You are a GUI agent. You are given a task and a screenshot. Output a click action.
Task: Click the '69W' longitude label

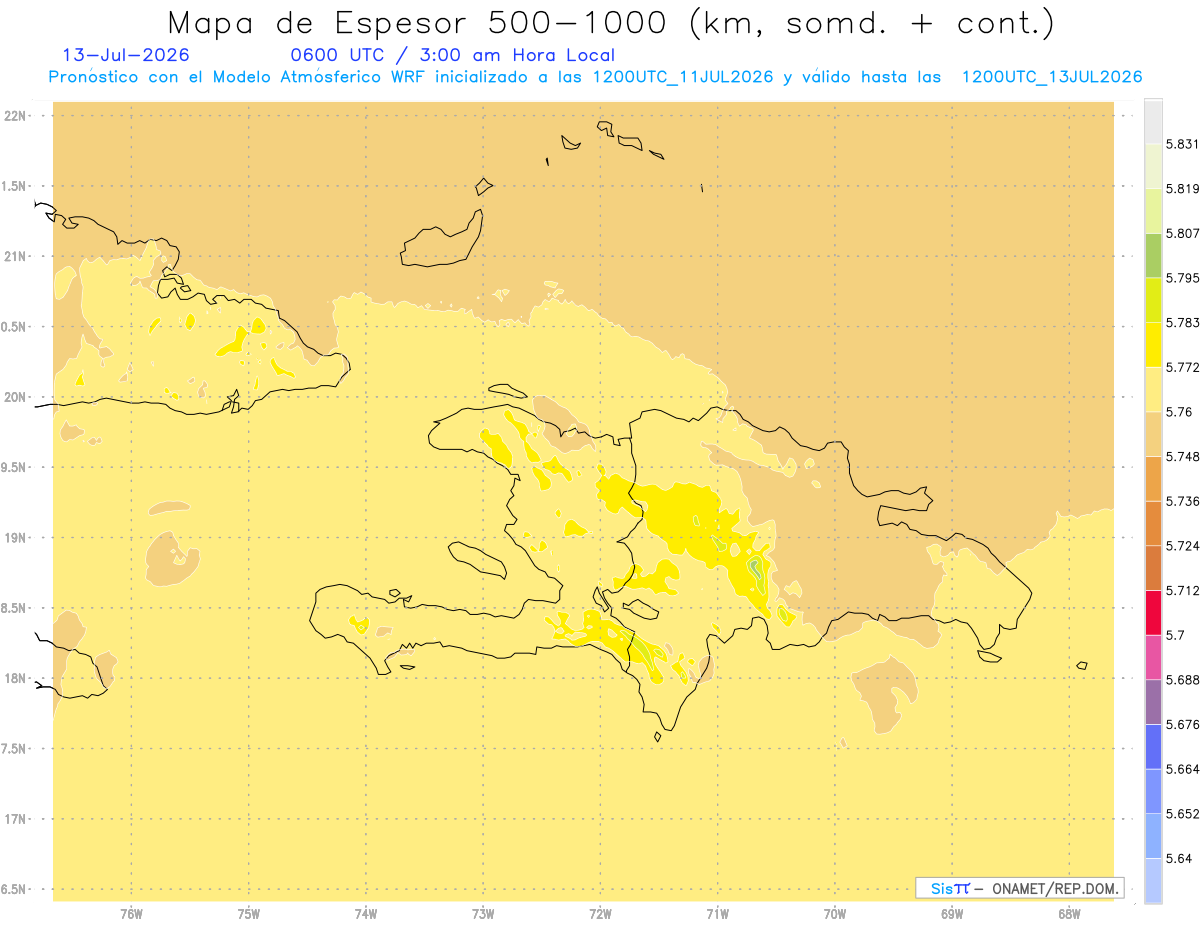pos(952,914)
